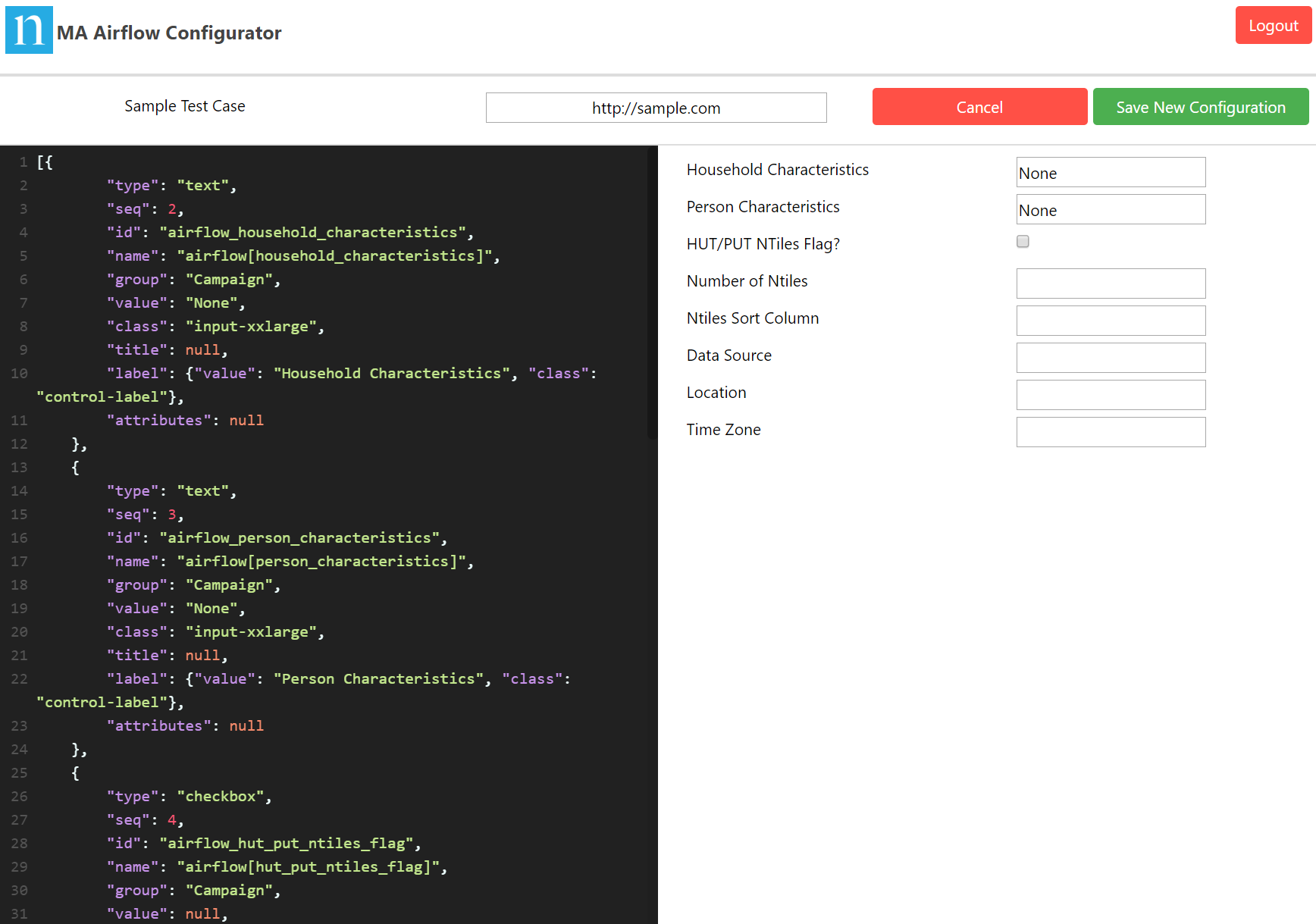This screenshot has width=1316, height=924.
Task: Click the blue 'n' logo icon
Action: (x=29, y=30)
